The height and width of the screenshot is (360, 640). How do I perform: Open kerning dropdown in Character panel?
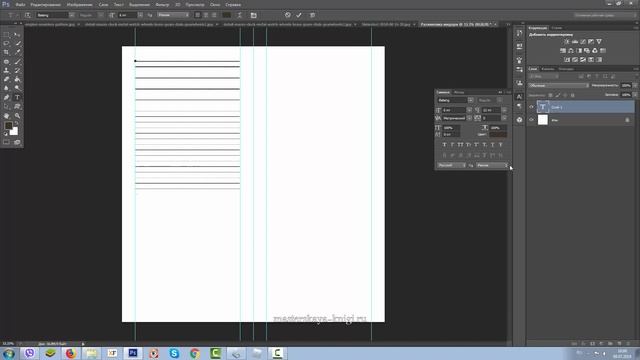[469, 118]
